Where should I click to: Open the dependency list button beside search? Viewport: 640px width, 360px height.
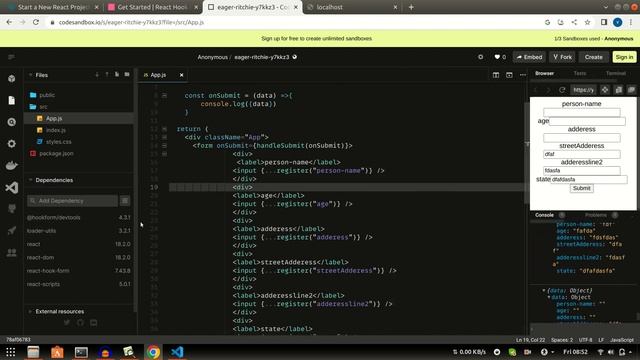125,201
